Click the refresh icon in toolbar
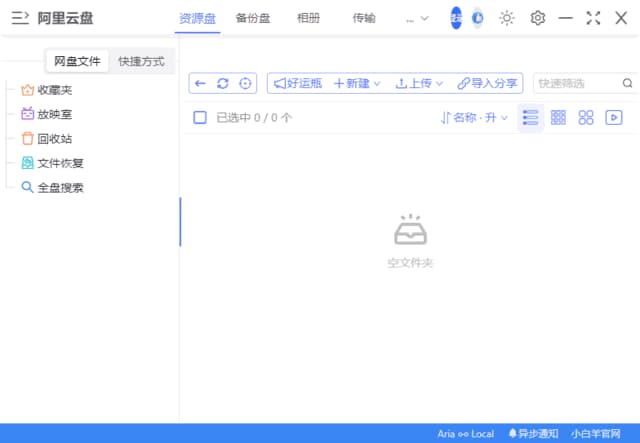Viewport: 640px width, 443px height. coord(223,84)
